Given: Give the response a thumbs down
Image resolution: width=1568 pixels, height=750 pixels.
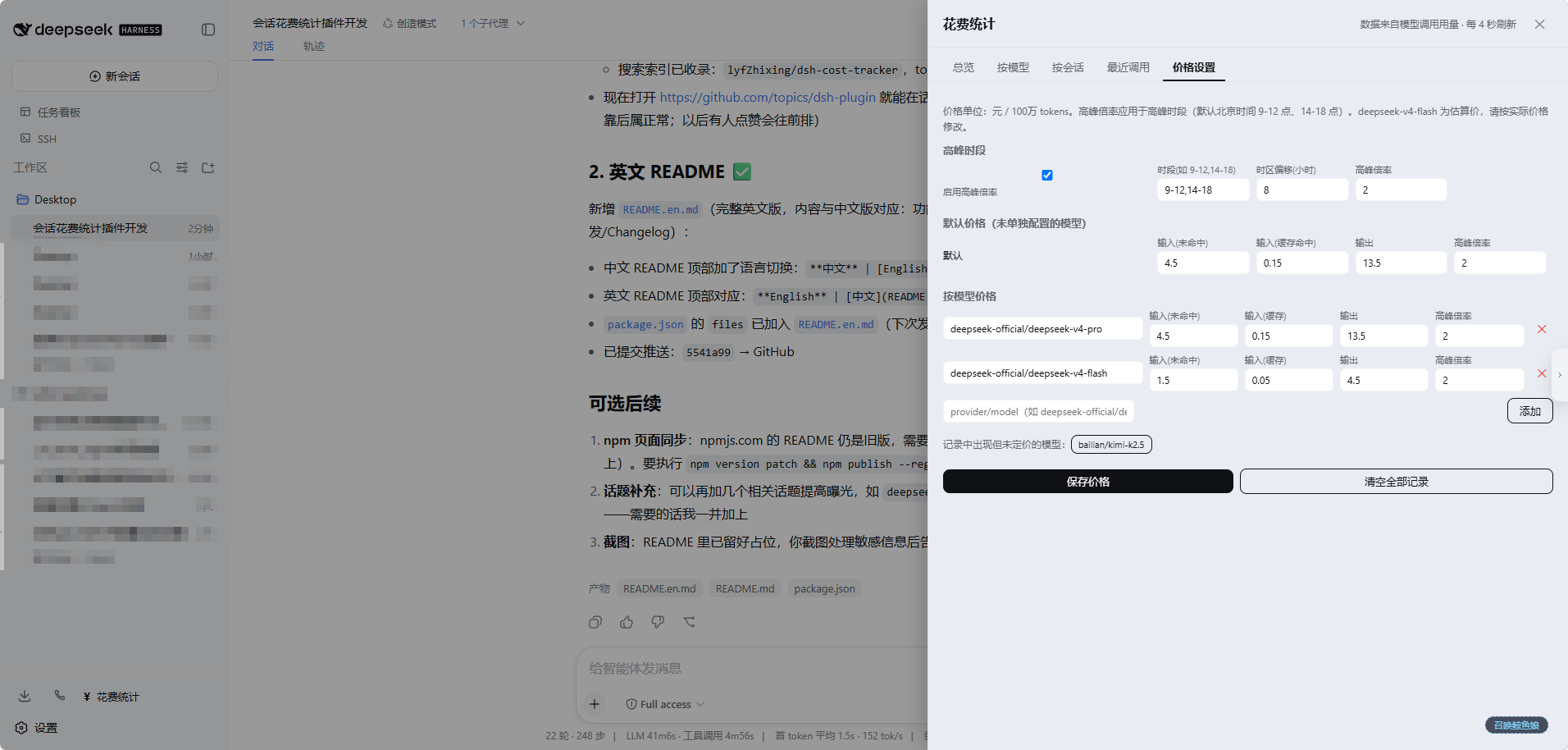Looking at the screenshot, I should click(x=658, y=622).
